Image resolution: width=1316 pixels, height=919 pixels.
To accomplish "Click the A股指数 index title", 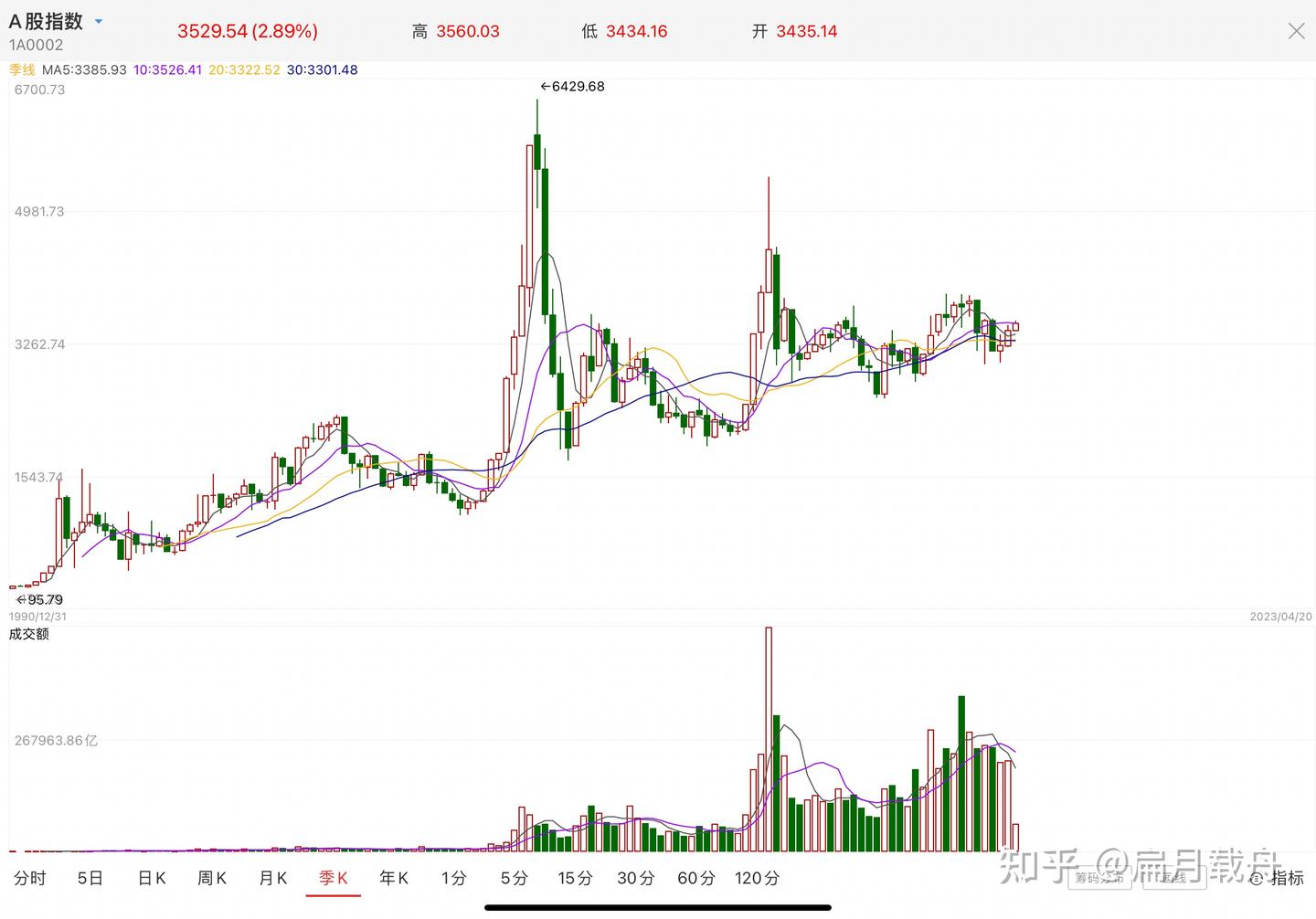I will tap(46, 21).
